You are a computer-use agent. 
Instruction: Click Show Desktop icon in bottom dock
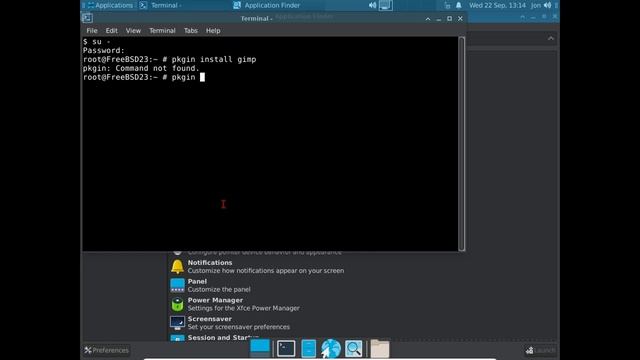(260, 348)
